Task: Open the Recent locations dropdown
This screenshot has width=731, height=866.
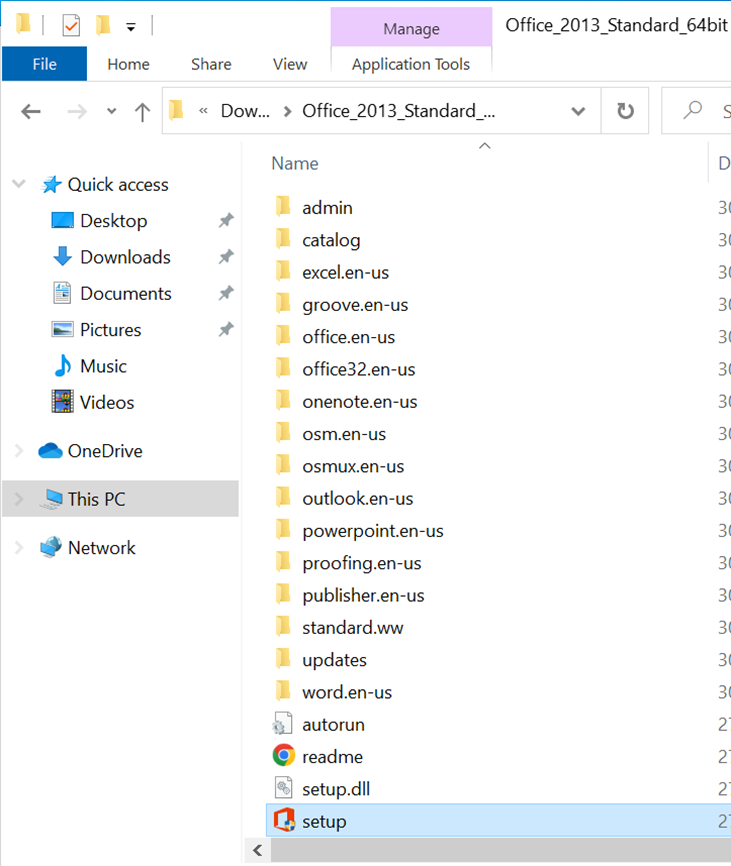Action: pos(112,112)
